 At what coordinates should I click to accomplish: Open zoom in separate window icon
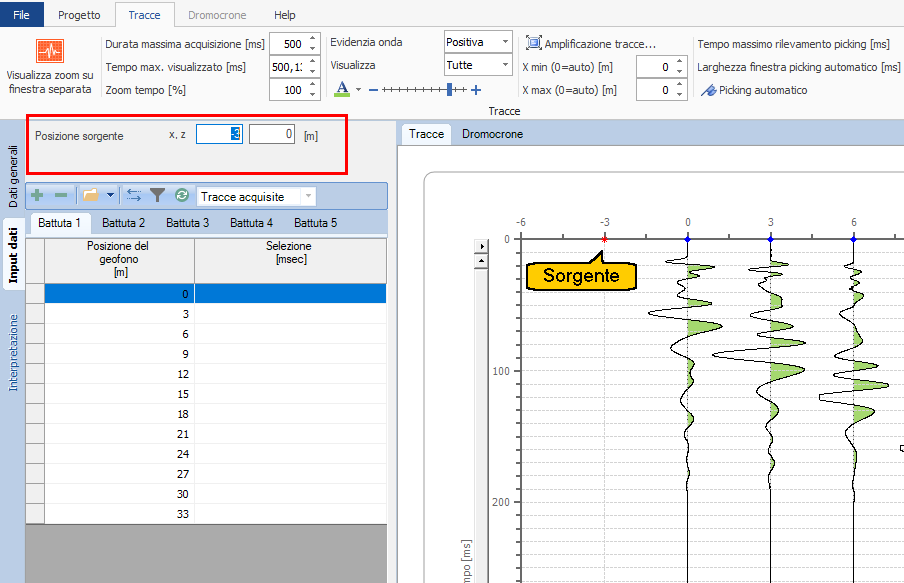point(50,51)
